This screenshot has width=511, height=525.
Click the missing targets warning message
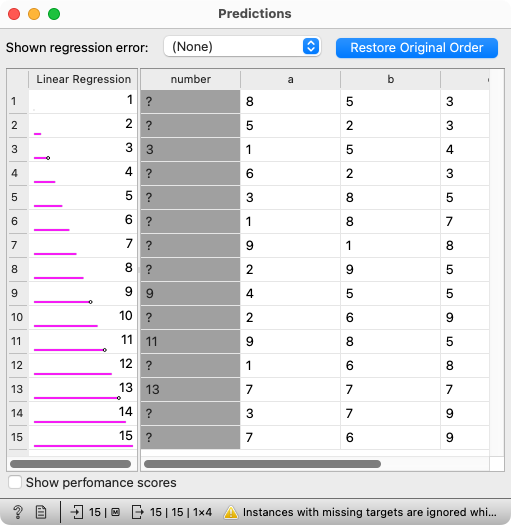(370, 512)
